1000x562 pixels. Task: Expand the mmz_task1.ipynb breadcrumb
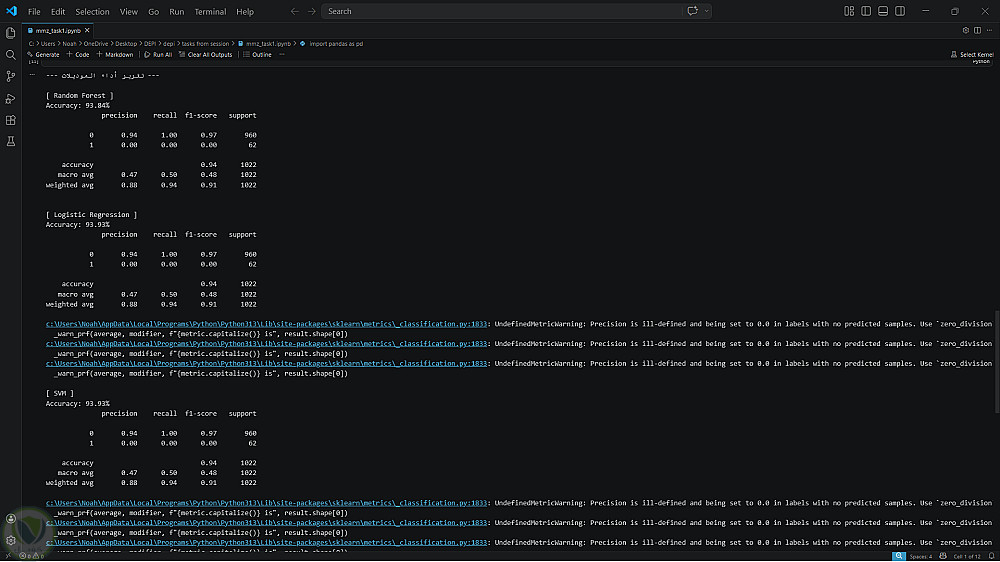pos(264,44)
